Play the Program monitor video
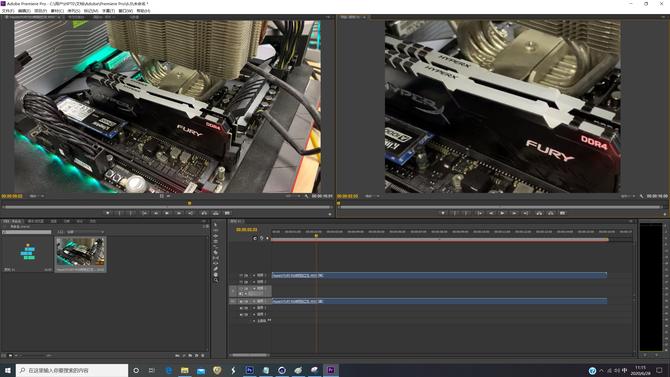670x377 pixels. click(502, 213)
